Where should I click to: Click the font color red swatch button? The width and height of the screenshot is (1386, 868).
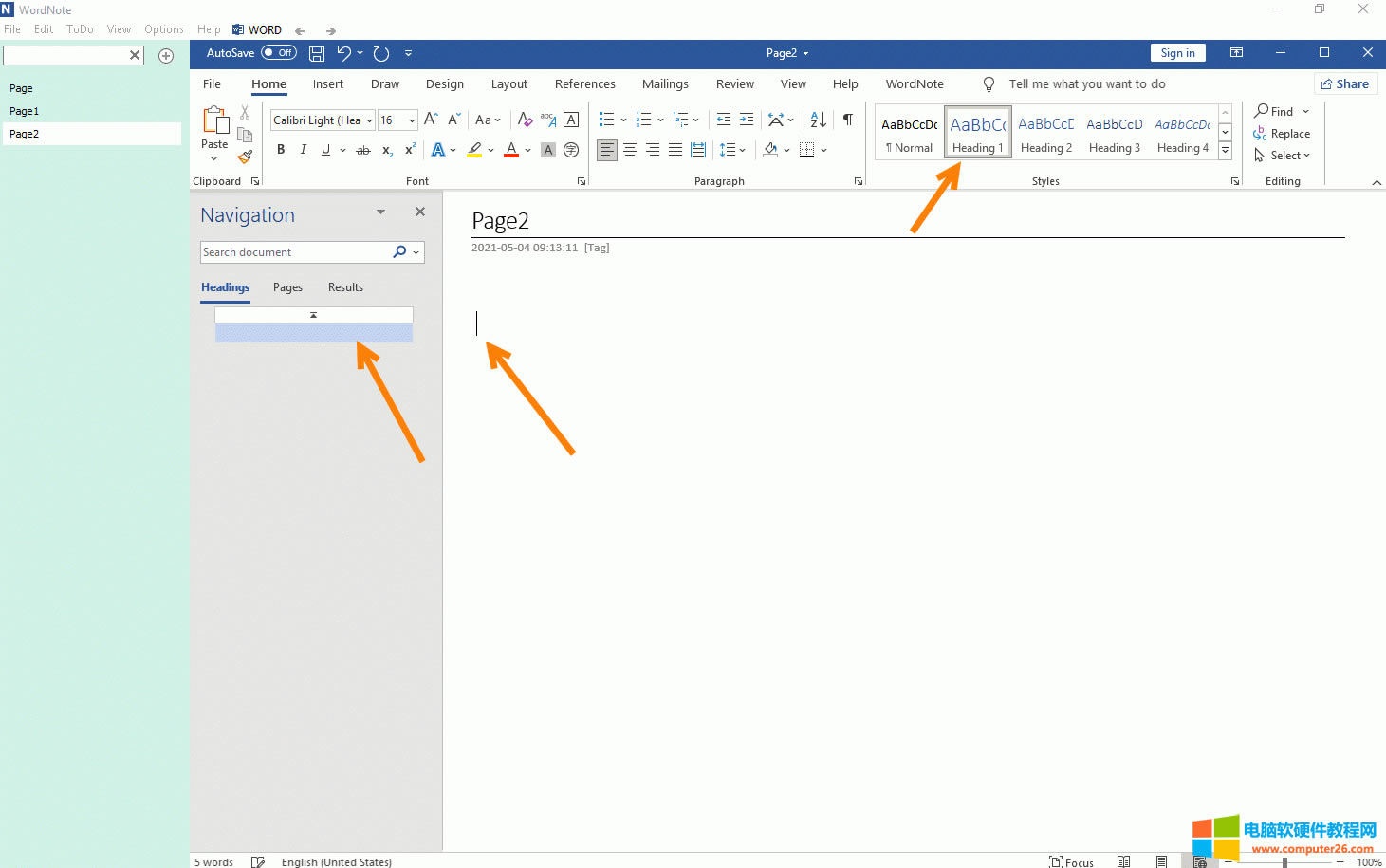[x=511, y=150]
